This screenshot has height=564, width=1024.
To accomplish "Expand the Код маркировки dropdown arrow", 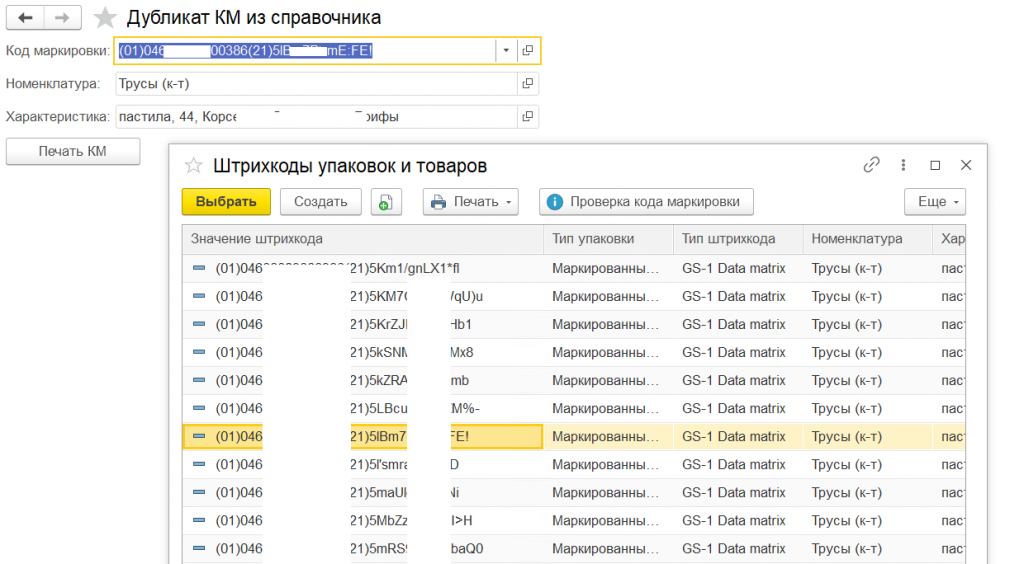I will (x=506, y=50).
